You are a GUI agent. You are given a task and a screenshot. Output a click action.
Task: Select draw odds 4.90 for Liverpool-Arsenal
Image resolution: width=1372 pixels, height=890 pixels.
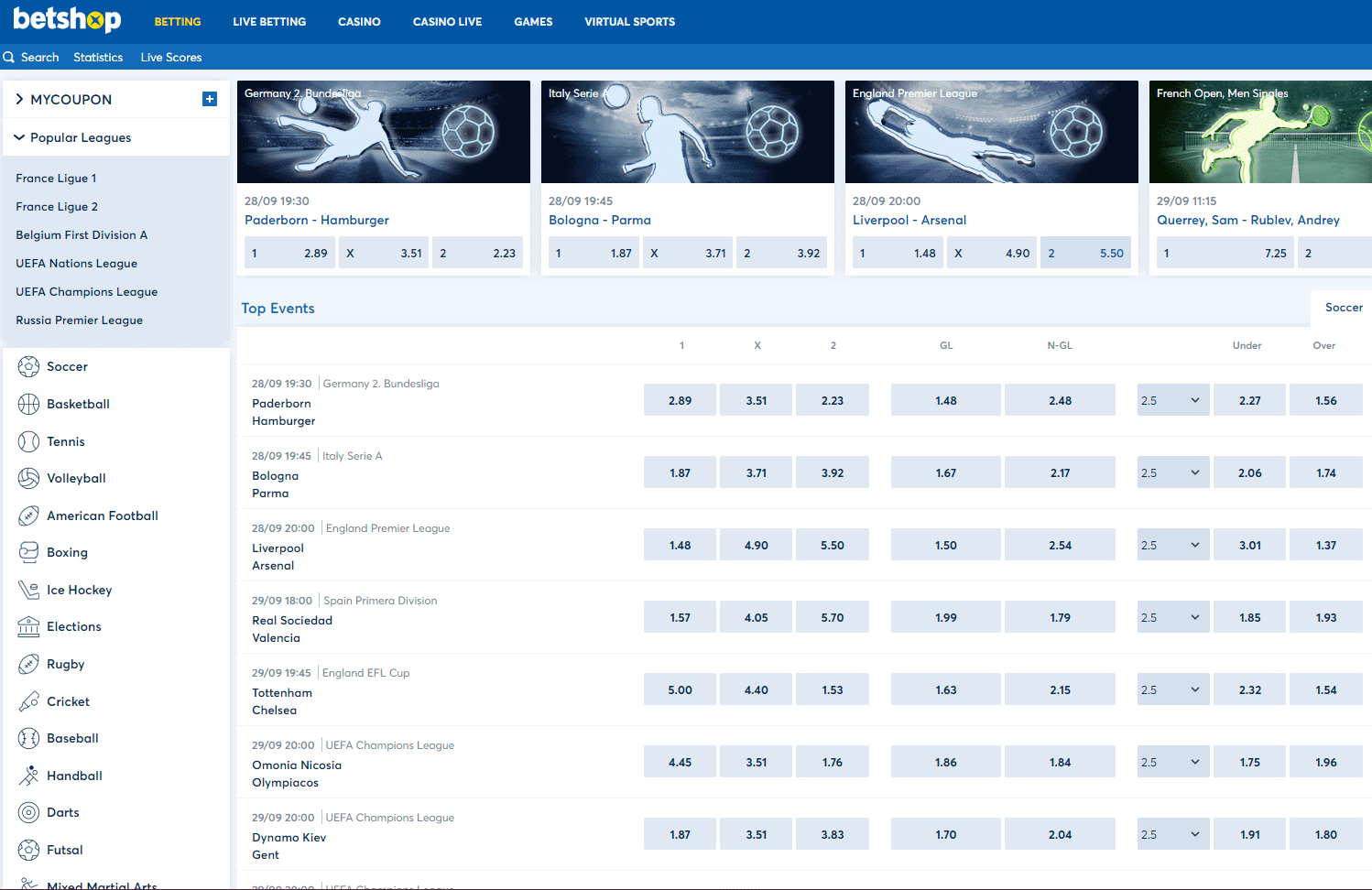click(x=757, y=545)
